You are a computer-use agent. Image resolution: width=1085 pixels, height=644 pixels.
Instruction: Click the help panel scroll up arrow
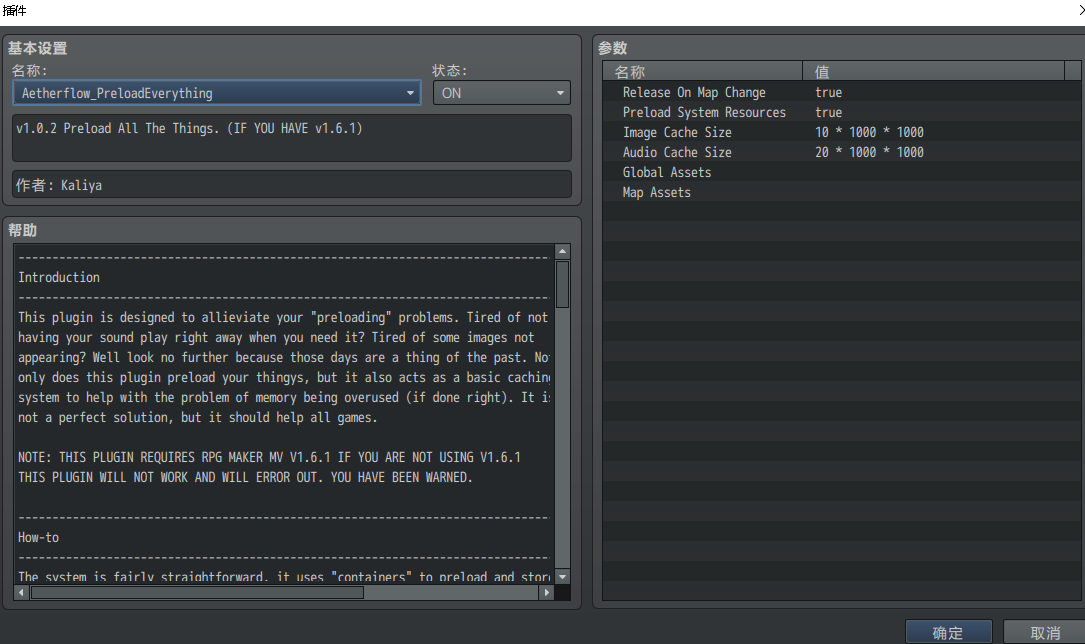(x=563, y=251)
